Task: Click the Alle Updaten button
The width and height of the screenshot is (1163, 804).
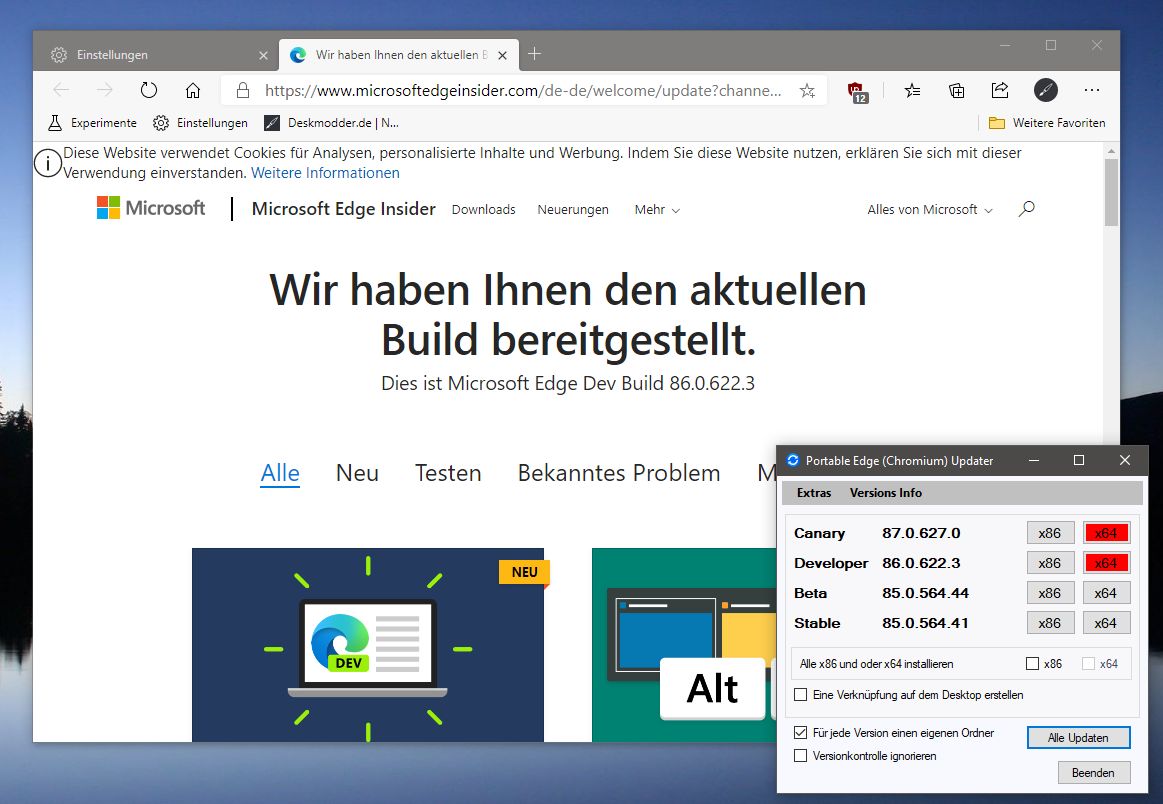Action: [x=1078, y=738]
